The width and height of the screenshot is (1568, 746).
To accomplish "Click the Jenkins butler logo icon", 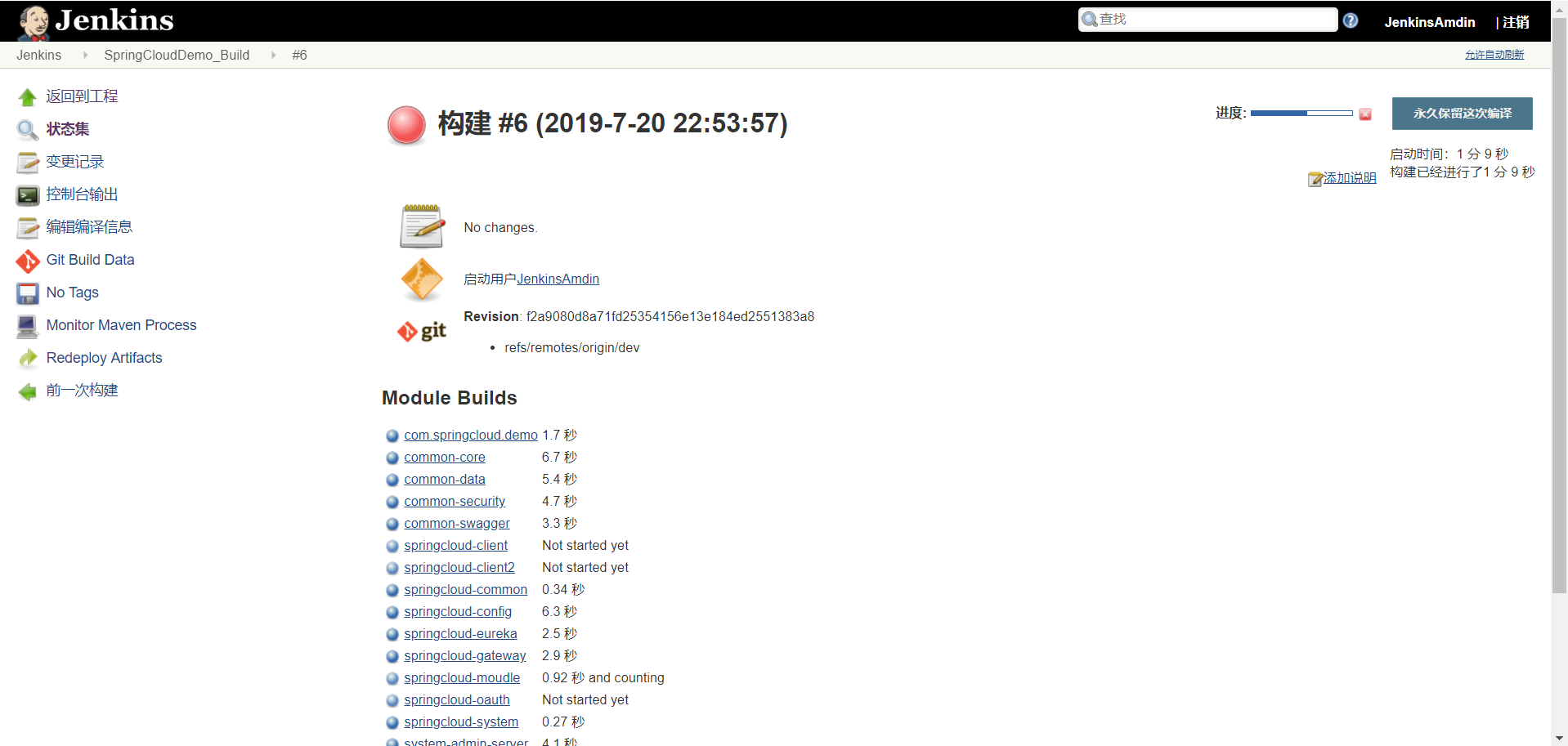I will point(34,22).
